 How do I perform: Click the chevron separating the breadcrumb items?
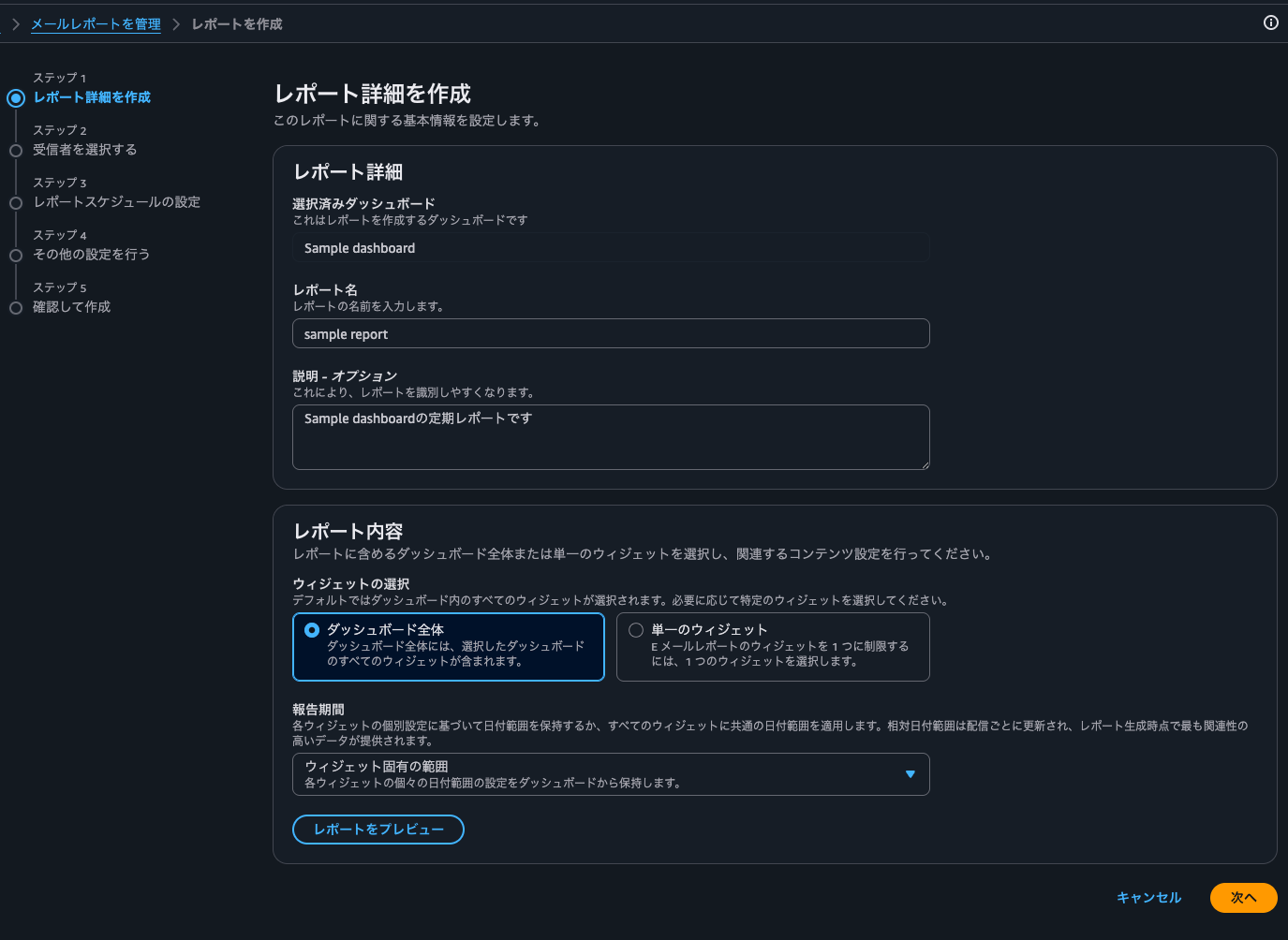click(x=174, y=23)
